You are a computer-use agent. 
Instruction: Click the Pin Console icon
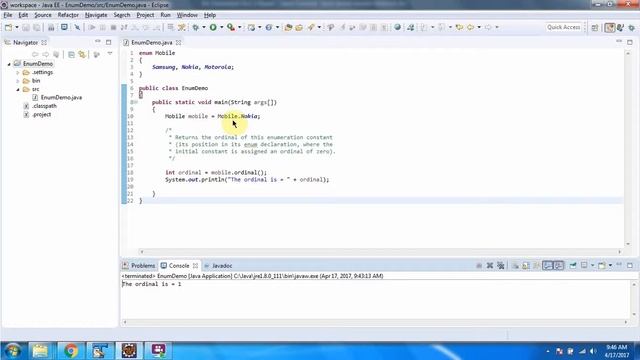573,265
